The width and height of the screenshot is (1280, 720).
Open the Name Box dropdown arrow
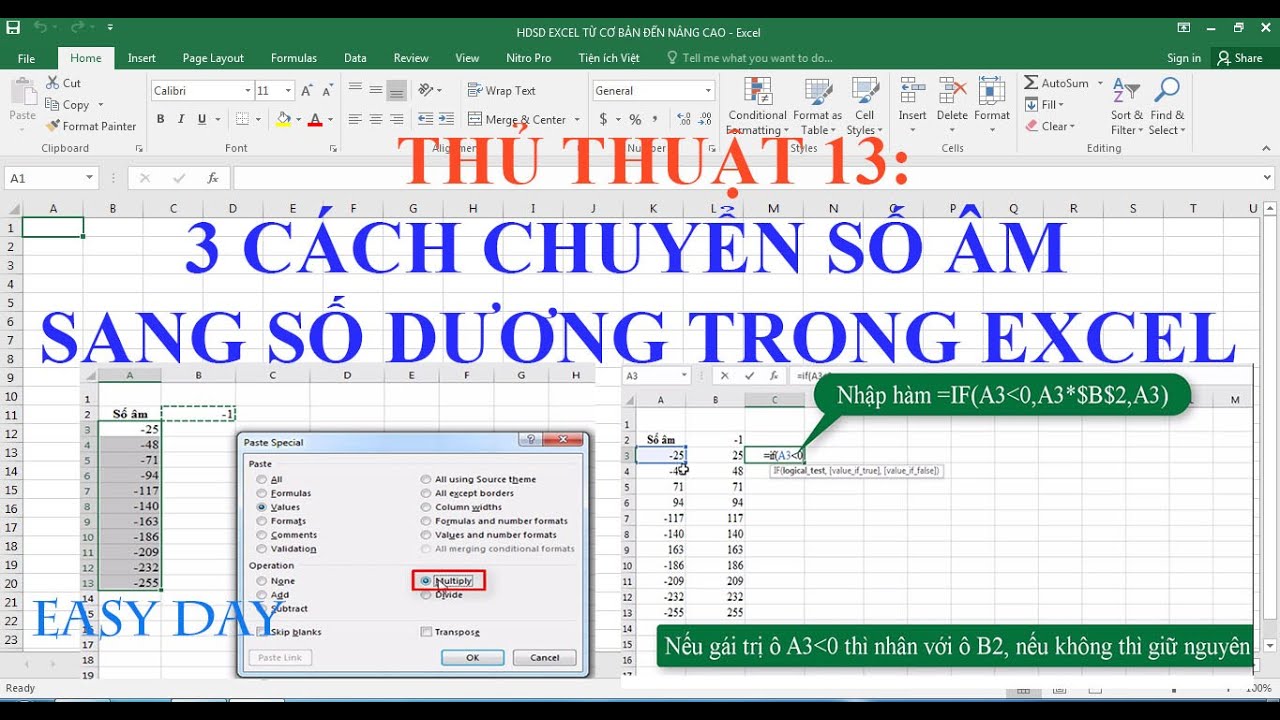(x=89, y=178)
